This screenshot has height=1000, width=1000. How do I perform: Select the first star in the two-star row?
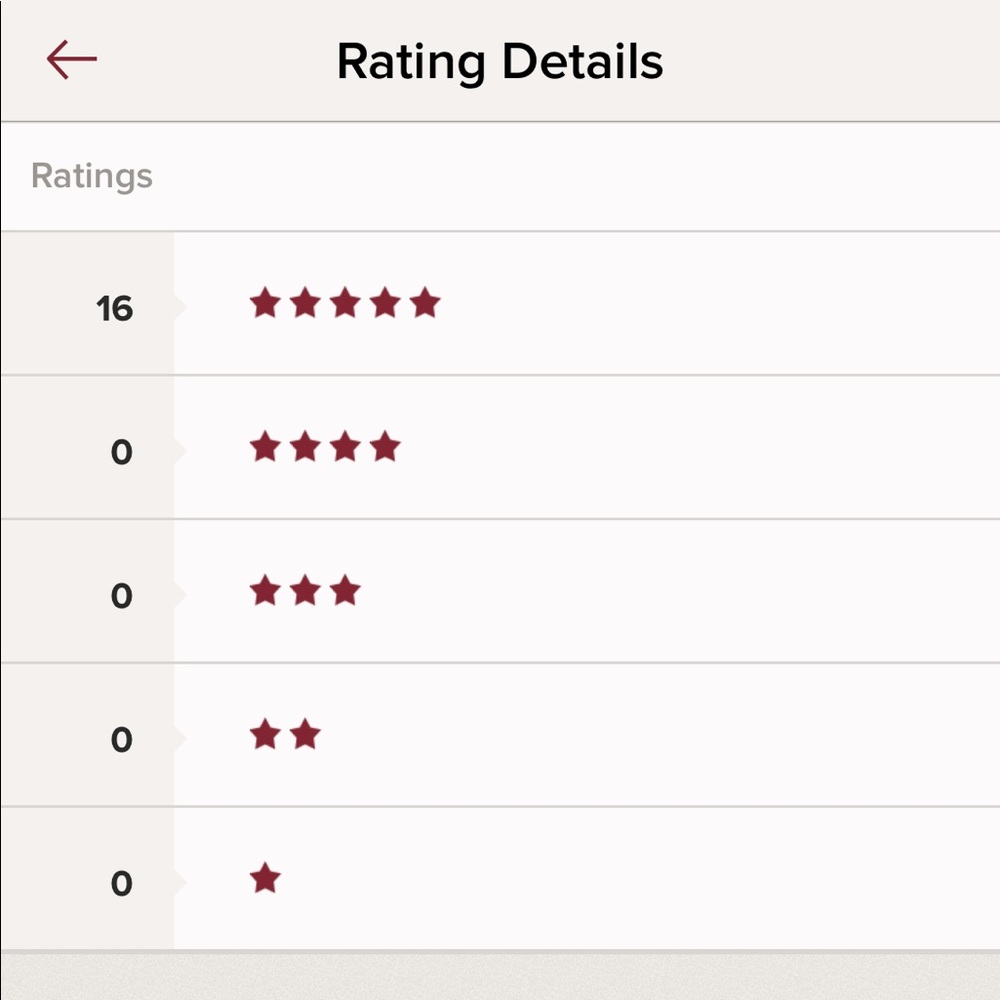tap(266, 736)
